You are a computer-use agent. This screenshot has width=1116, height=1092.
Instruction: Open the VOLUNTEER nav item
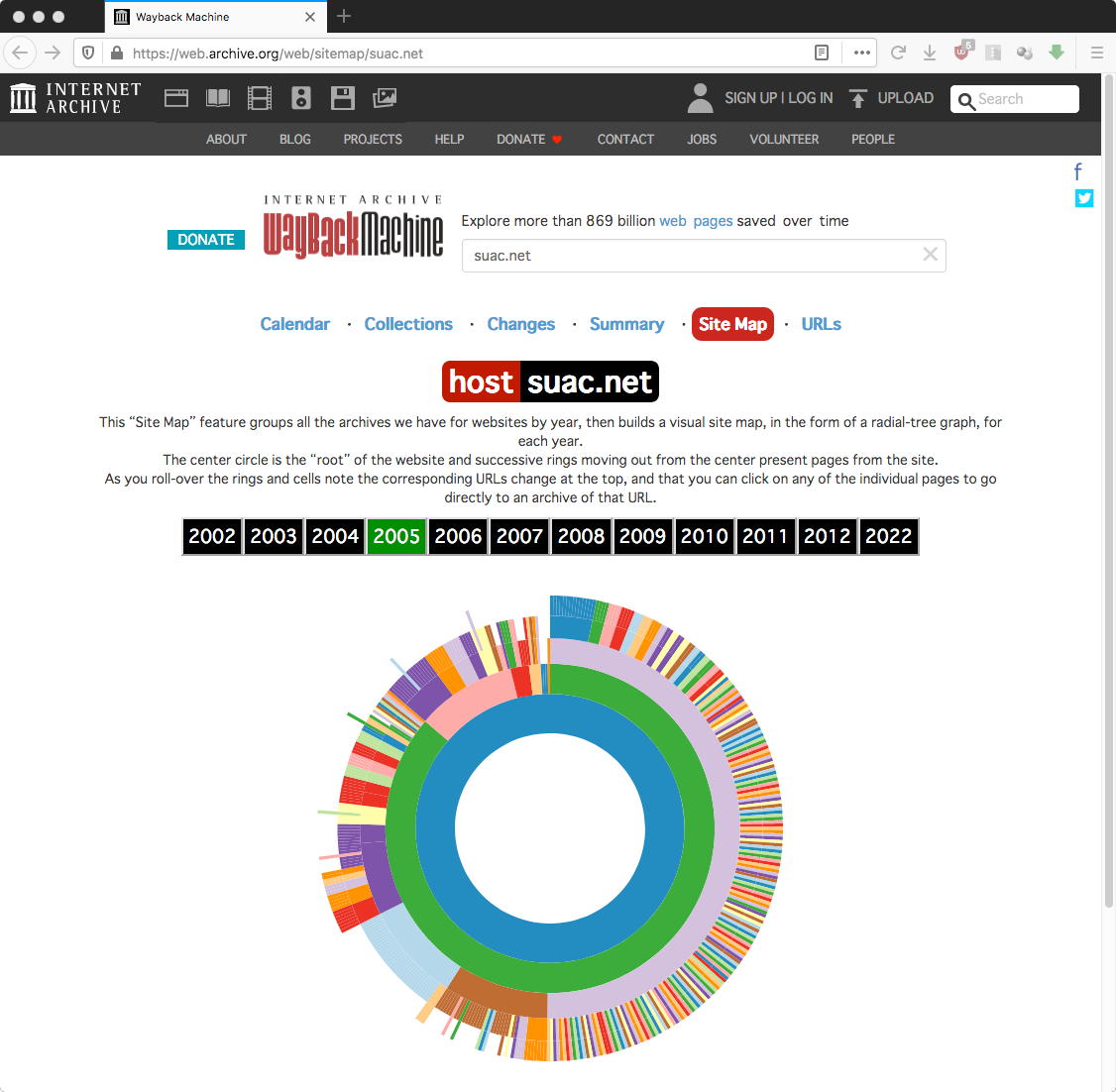click(x=784, y=140)
